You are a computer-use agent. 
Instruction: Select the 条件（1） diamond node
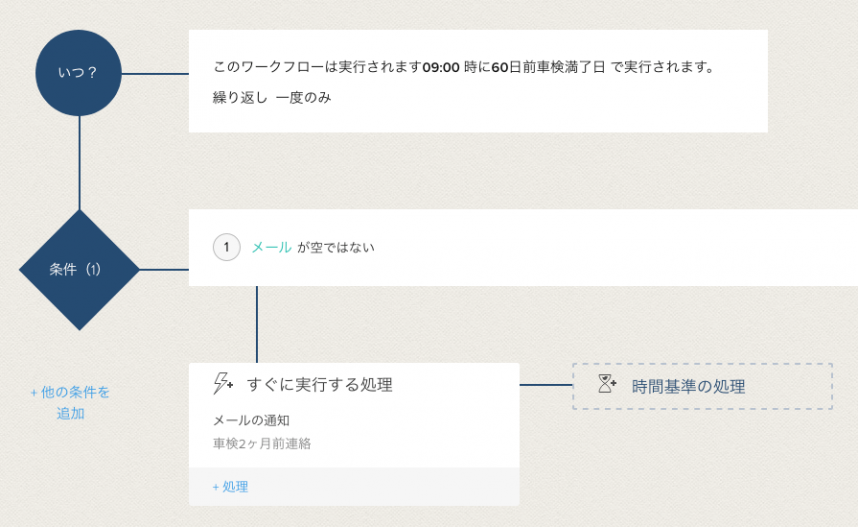pyautogui.click(x=78, y=269)
